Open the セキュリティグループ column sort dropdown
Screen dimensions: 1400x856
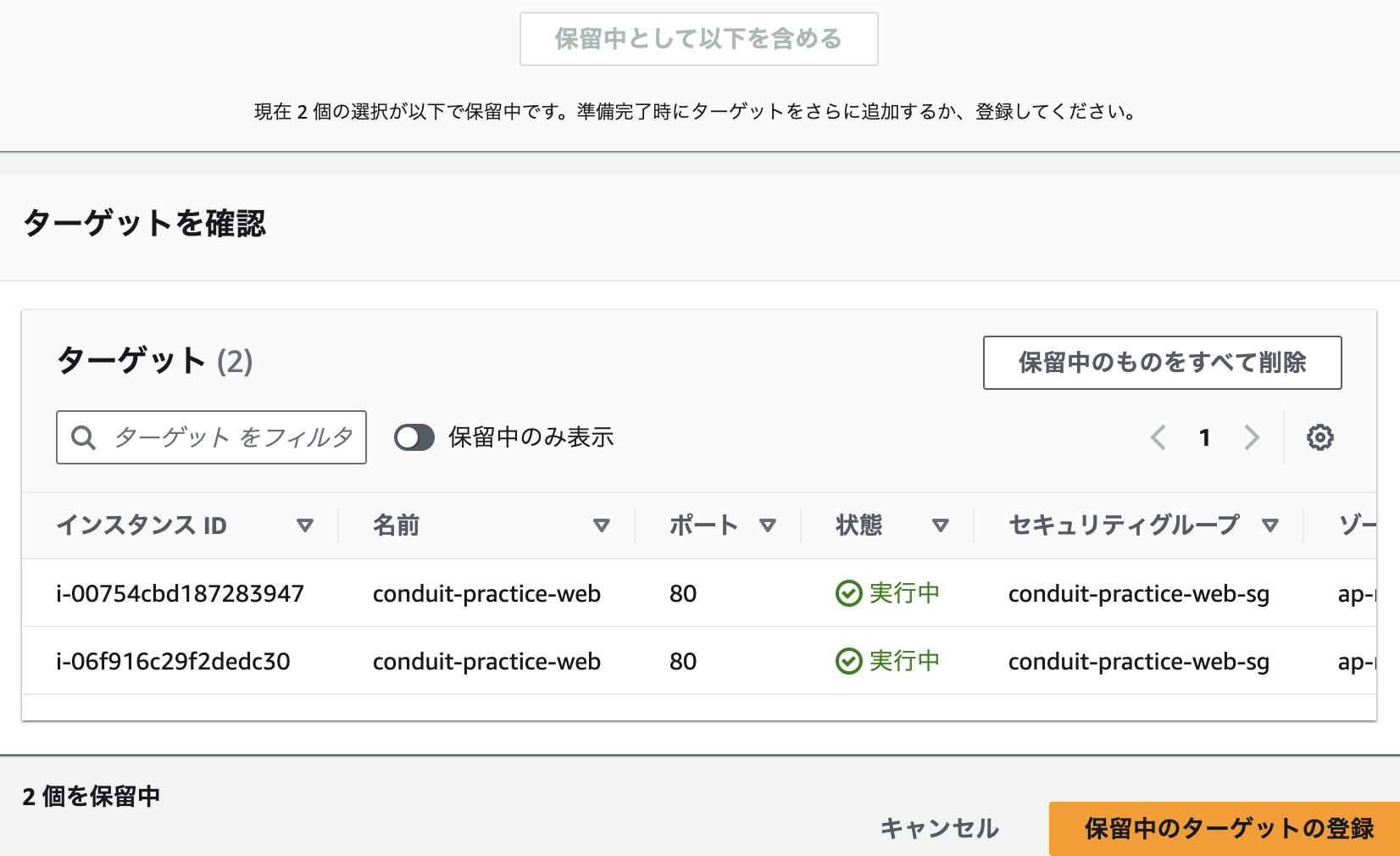pos(1269,525)
